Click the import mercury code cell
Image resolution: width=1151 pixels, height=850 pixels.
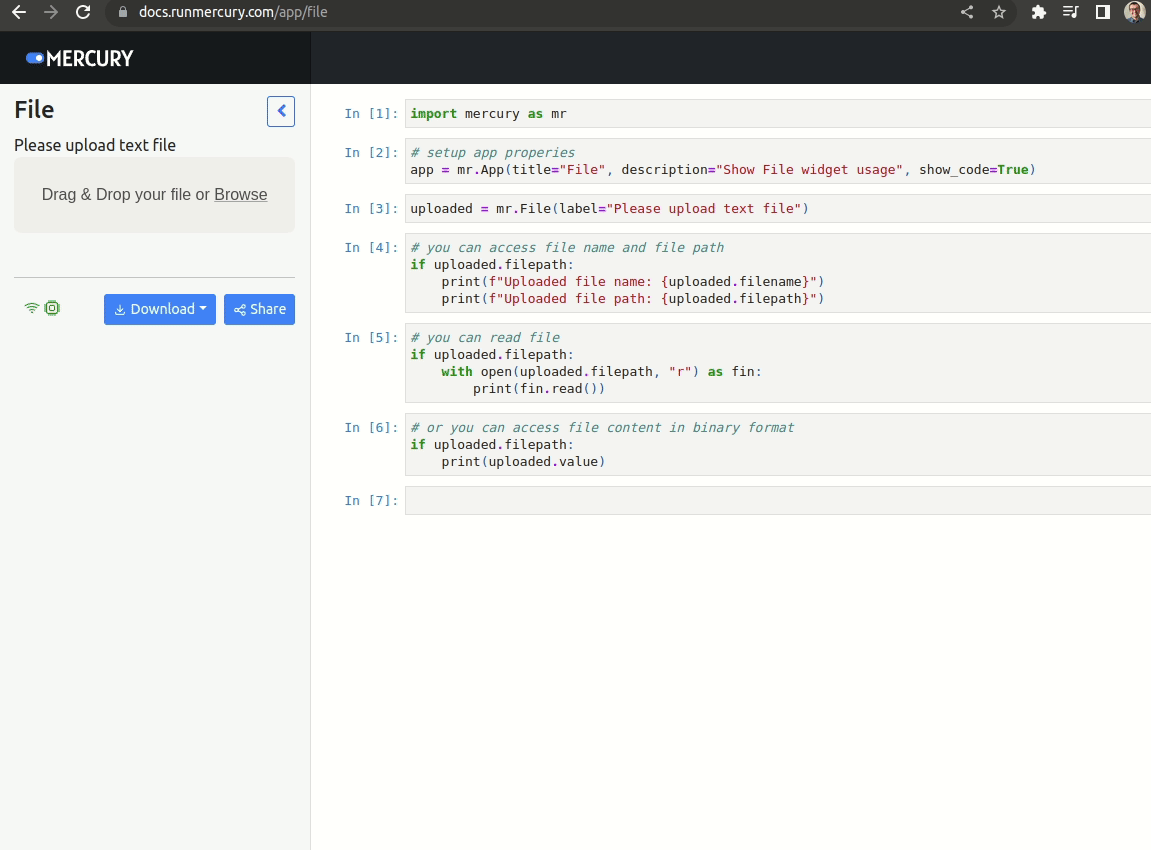(777, 114)
